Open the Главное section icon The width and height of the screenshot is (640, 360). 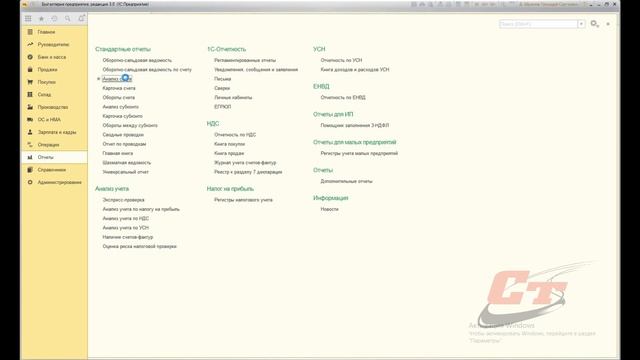(x=30, y=32)
